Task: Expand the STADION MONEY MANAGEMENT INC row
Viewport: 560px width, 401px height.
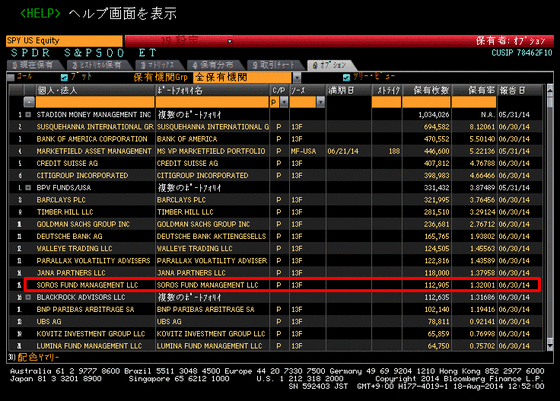Action: pyautogui.click(x=28, y=115)
